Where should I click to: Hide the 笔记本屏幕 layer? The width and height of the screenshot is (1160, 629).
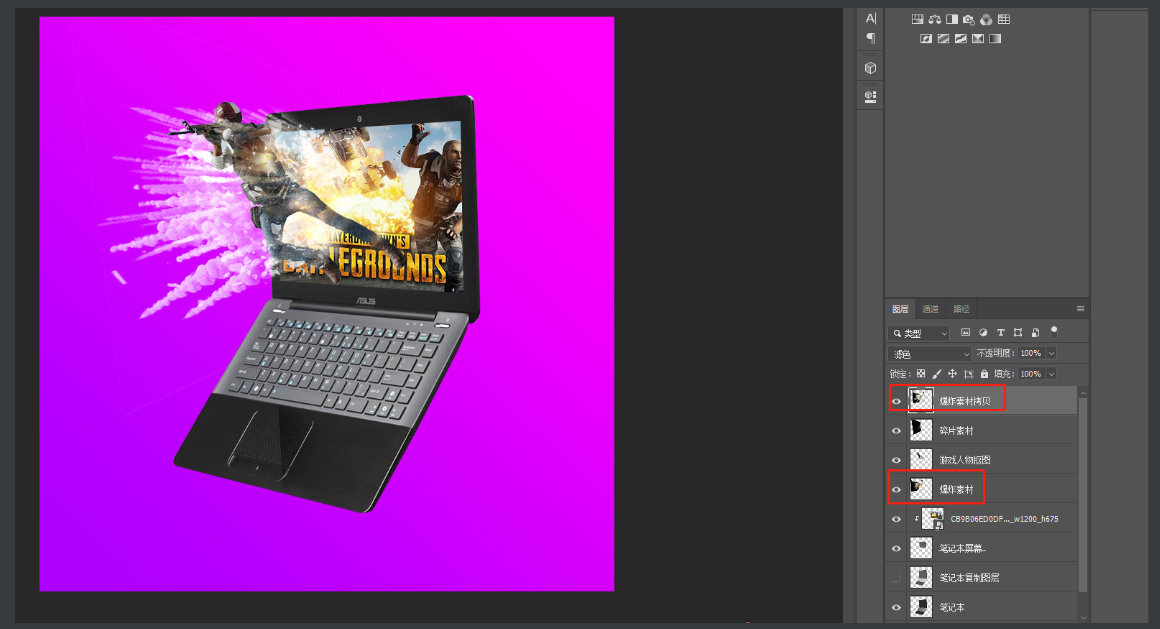coord(897,548)
